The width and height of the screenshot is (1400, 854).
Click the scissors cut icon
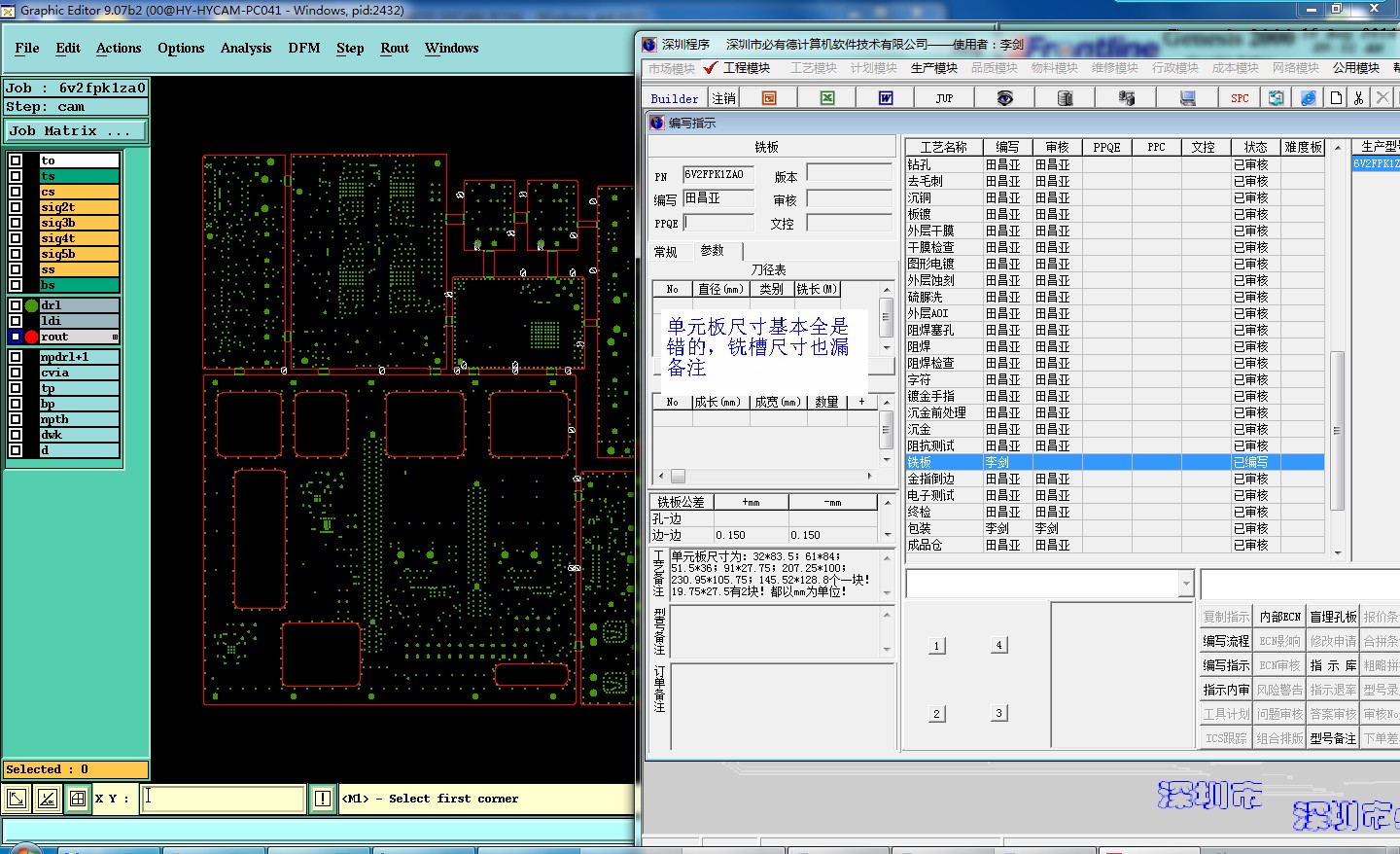tap(1358, 98)
